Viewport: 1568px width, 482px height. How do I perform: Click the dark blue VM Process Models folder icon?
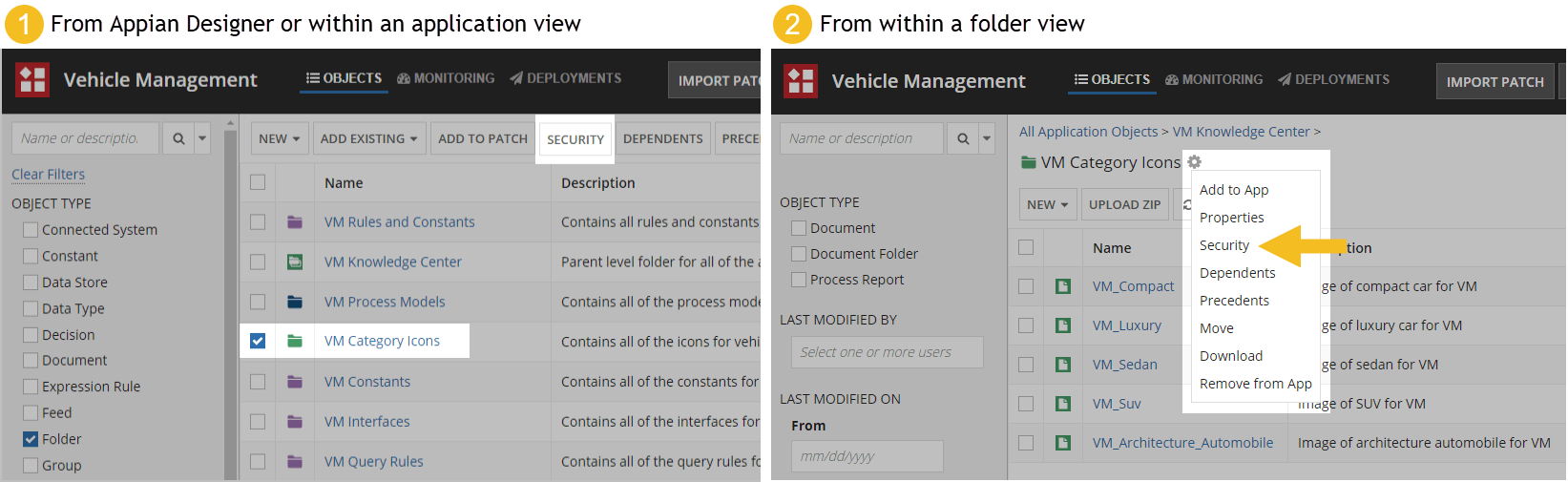point(295,302)
